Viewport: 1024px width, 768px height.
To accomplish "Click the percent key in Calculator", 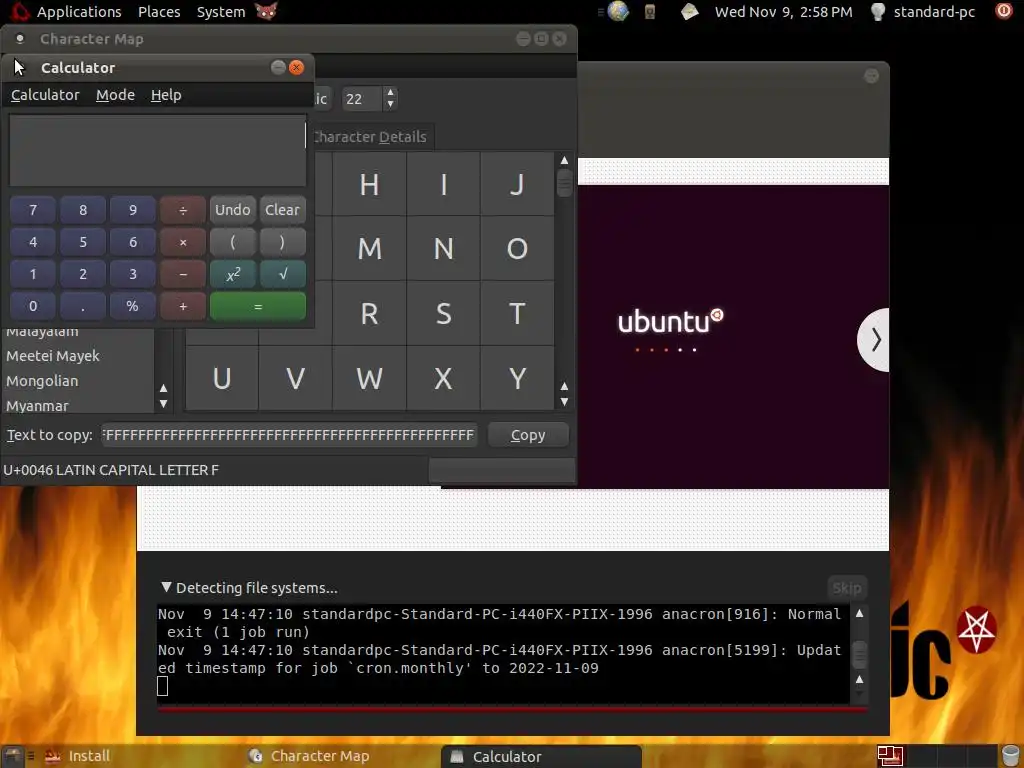I will (x=133, y=306).
